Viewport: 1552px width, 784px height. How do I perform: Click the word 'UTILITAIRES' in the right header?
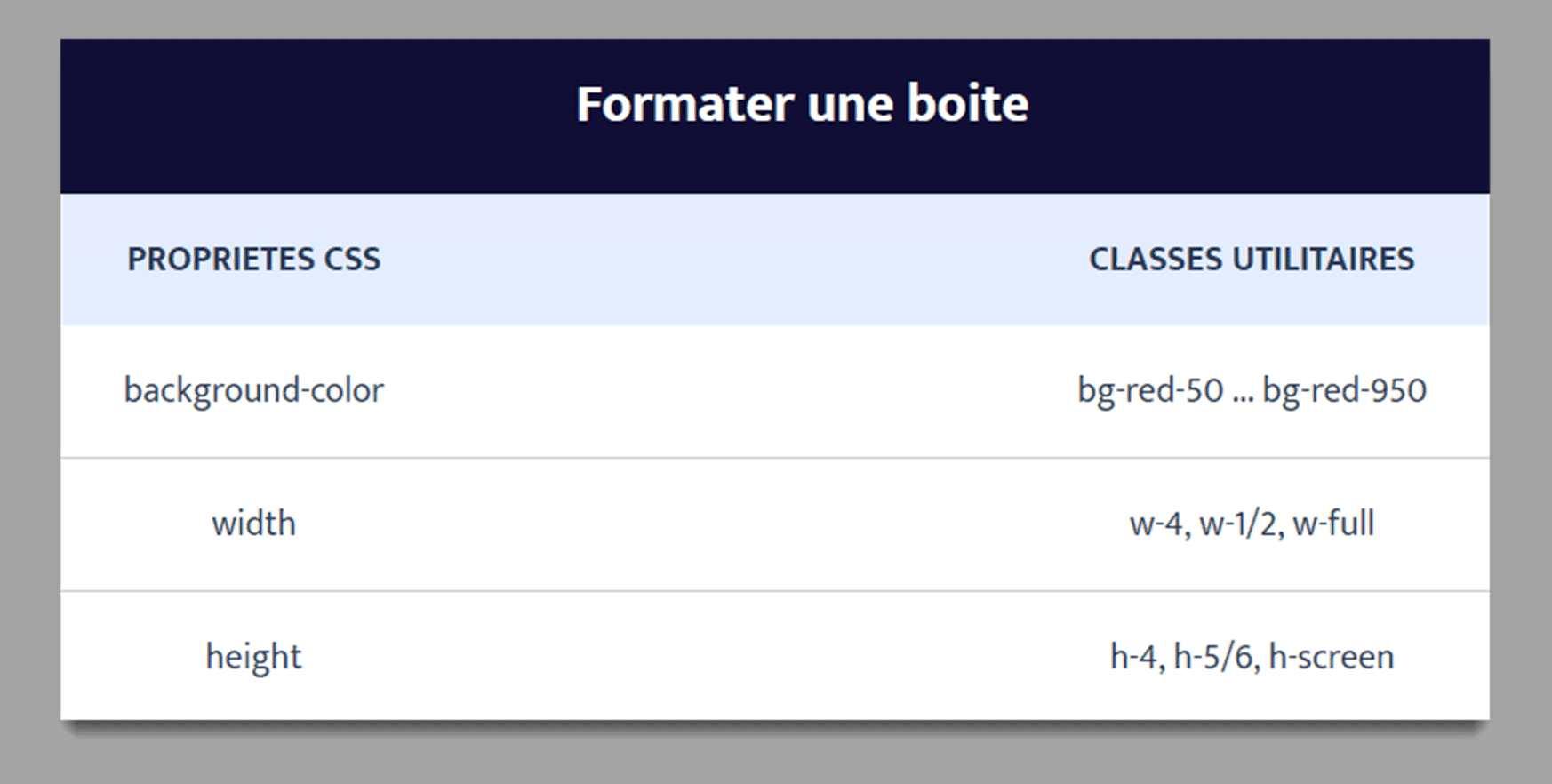(x=1324, y=259)
